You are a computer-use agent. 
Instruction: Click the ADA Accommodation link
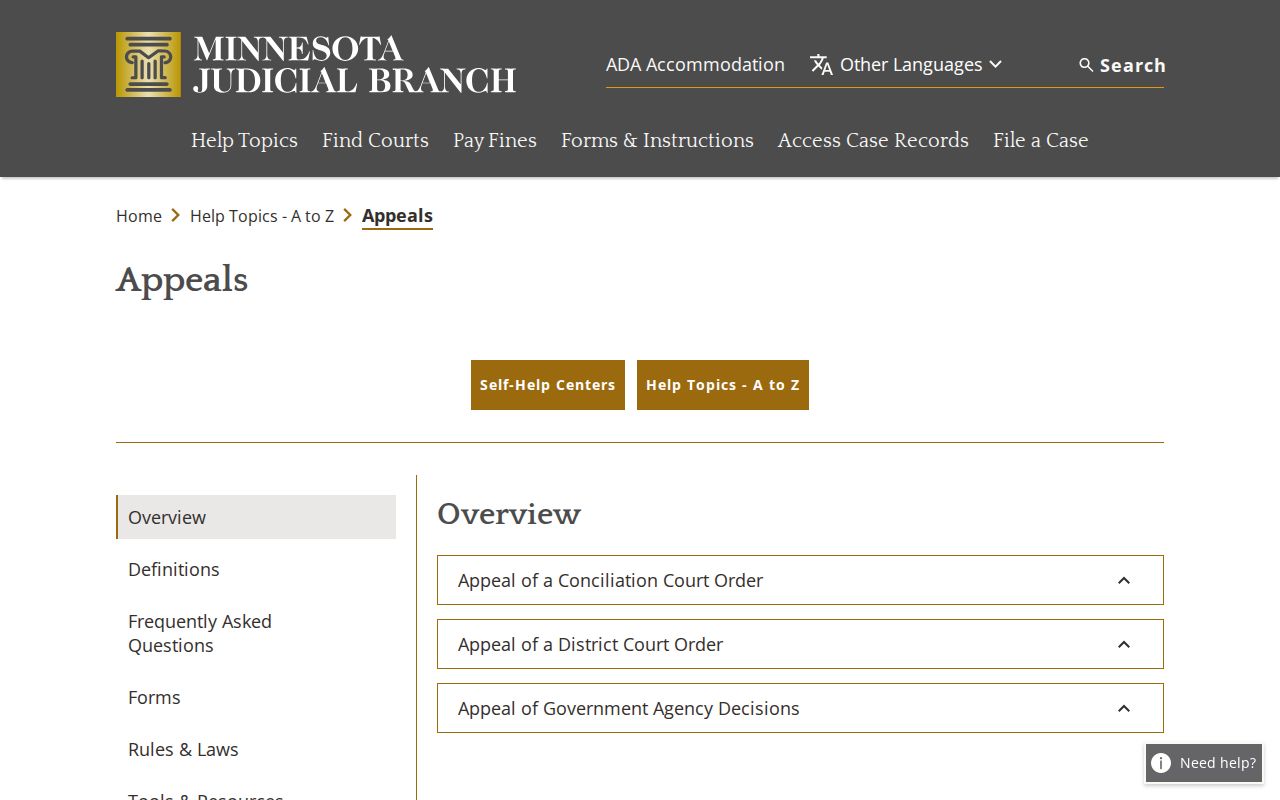click(x=695, y=65)
